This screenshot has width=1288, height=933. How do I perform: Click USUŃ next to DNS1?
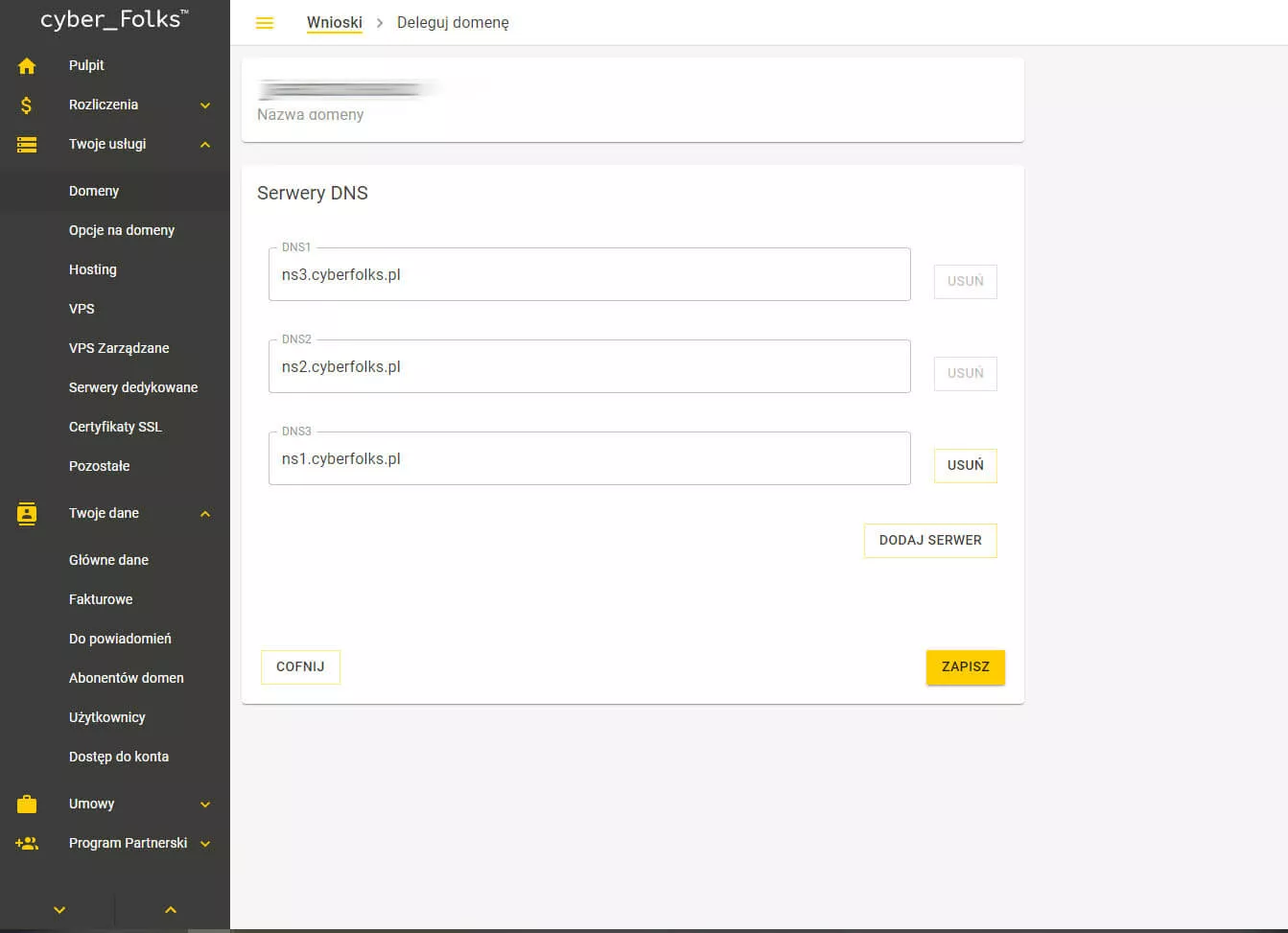click(x=966, y=281)
